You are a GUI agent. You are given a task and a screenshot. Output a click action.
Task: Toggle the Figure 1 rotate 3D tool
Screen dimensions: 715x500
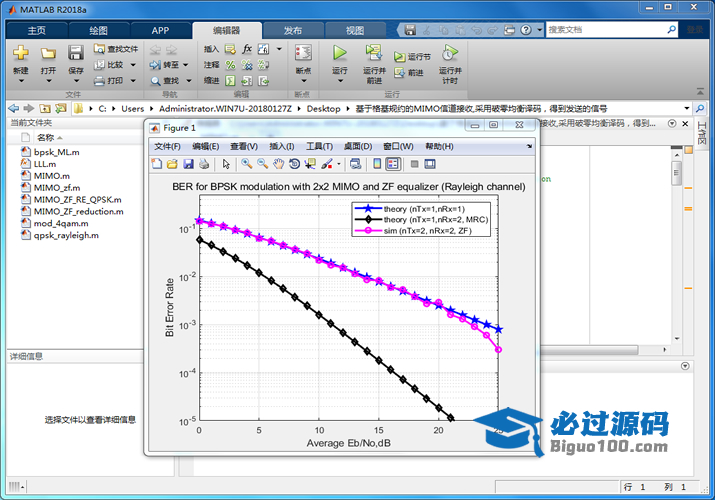(295, 164)
